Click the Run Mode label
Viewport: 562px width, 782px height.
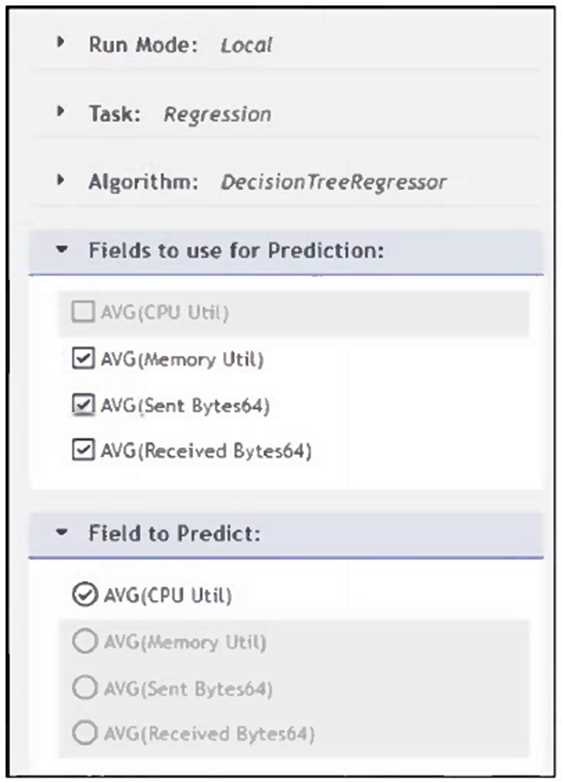point(143,45)
